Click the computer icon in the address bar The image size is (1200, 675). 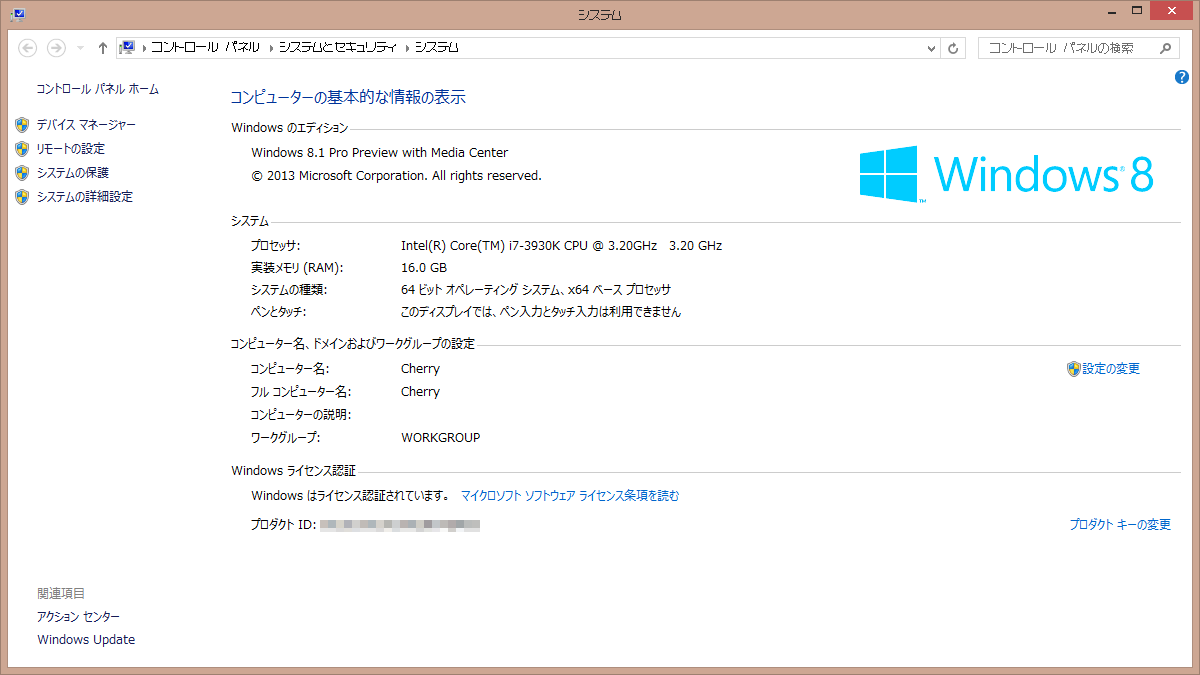128,47
